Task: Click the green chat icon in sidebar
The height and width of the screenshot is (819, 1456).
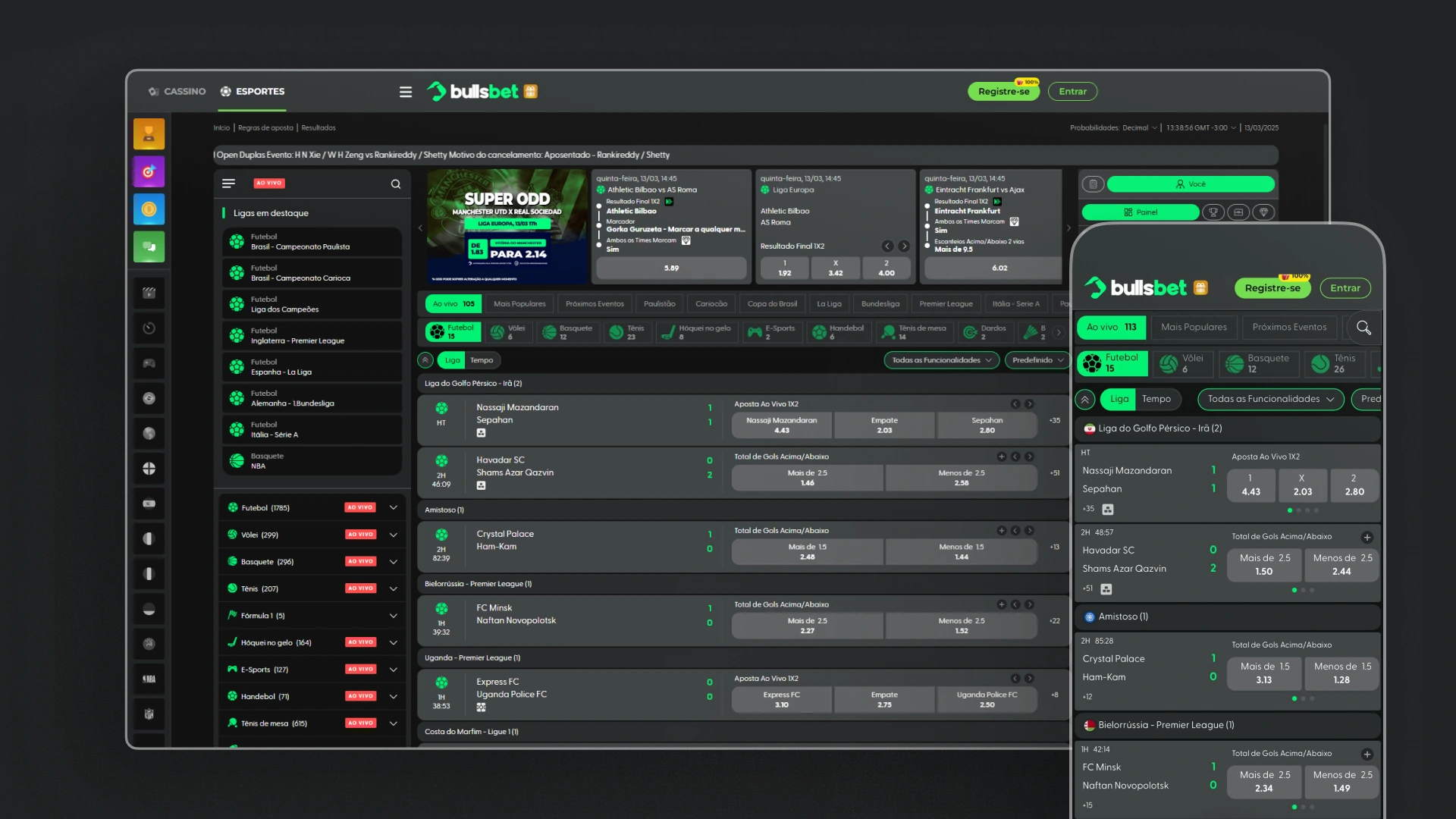Action: click(x=149, y=247)
